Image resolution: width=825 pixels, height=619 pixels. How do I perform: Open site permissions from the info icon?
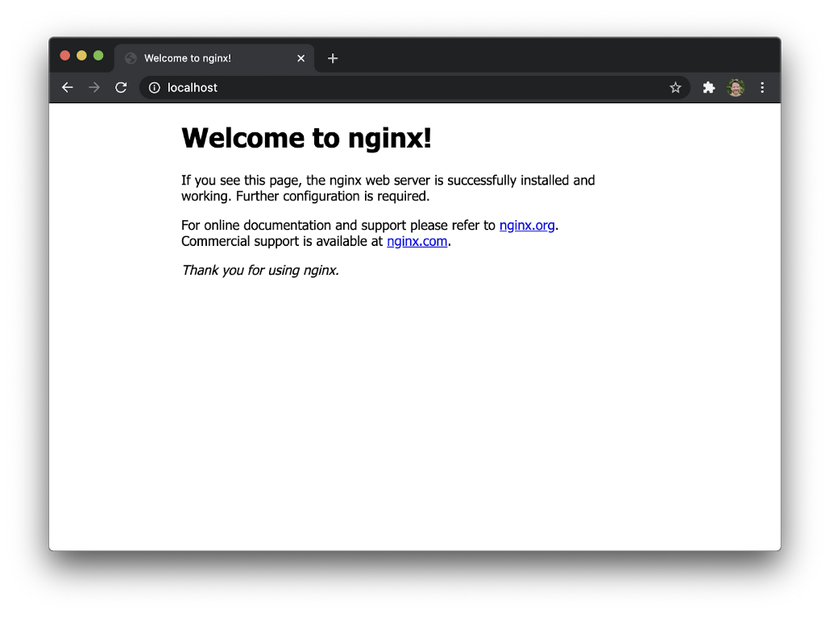153,87
